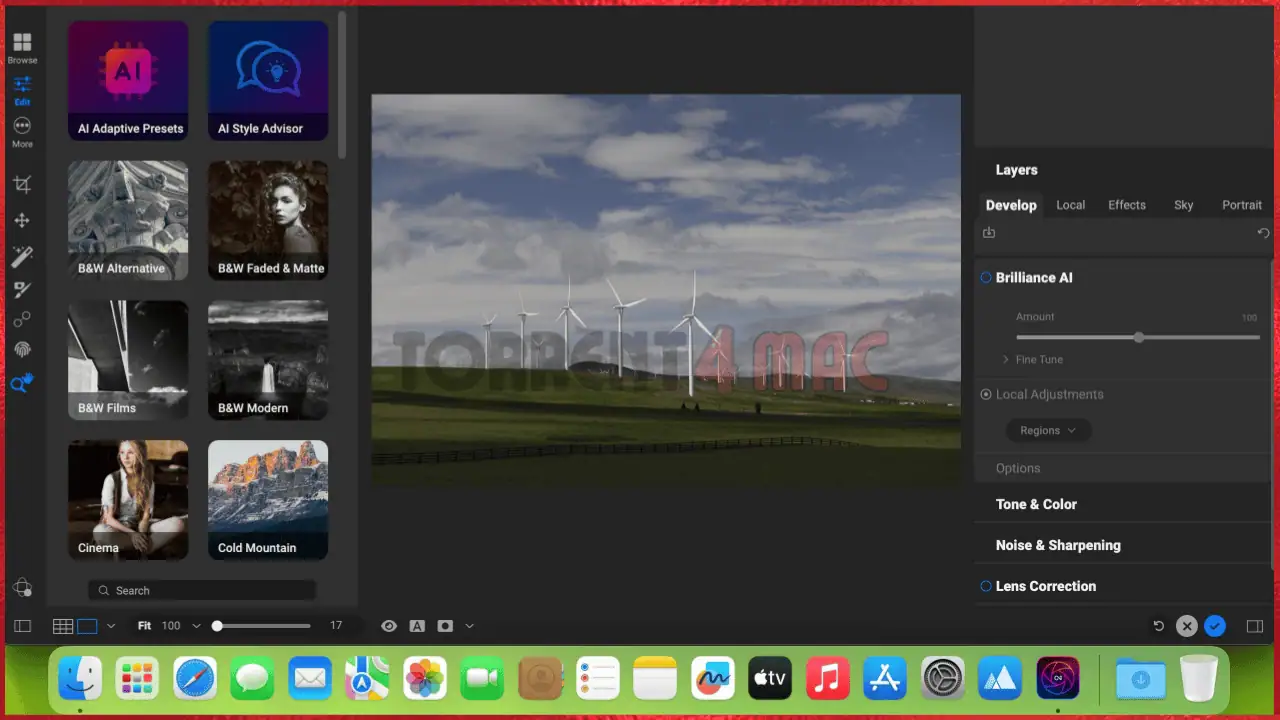Click the More icon in the sidebar
The image size is (1280, 720).
22,128
